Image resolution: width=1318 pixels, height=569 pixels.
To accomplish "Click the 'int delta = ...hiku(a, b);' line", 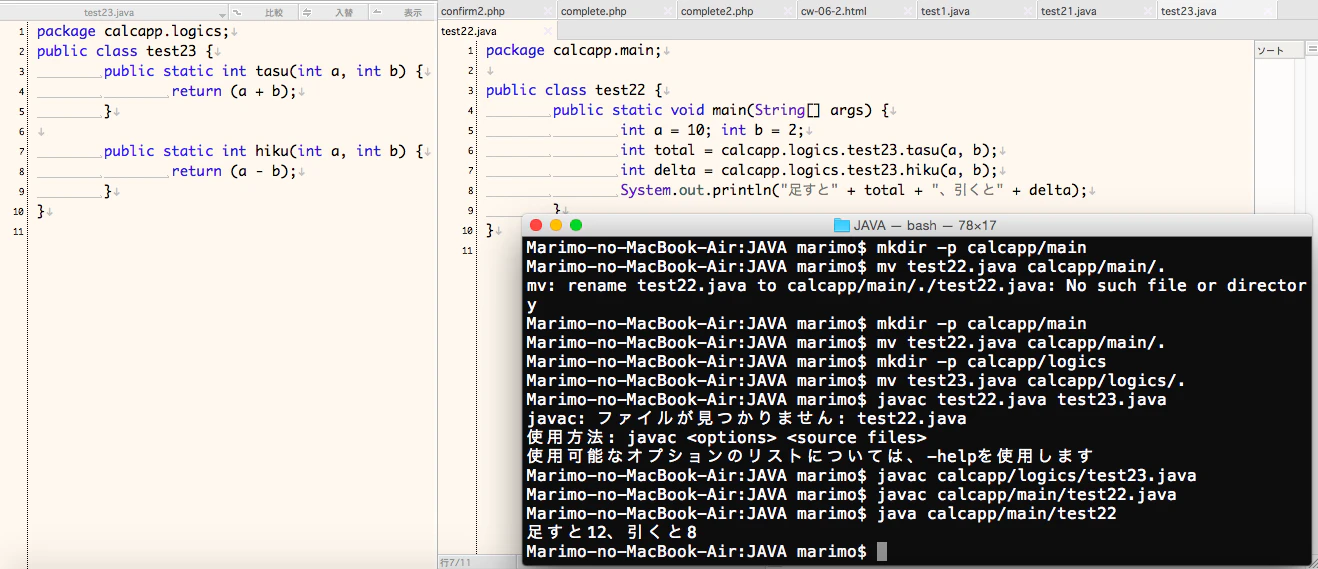I will (x=809, y=170).
